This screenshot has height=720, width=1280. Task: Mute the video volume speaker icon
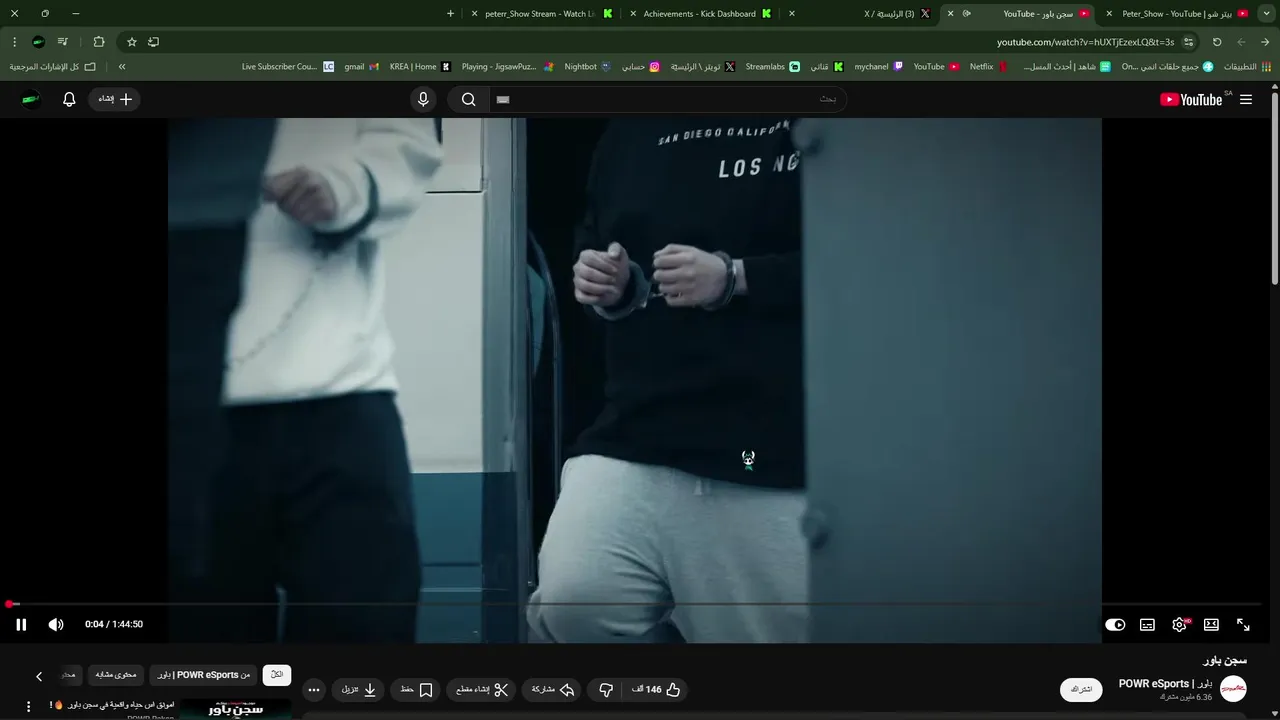point(56,624)
